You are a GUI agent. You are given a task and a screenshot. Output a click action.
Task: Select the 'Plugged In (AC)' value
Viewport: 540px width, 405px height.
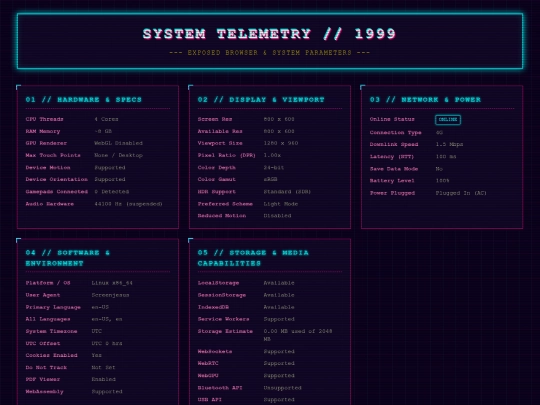tap(461, 193)
